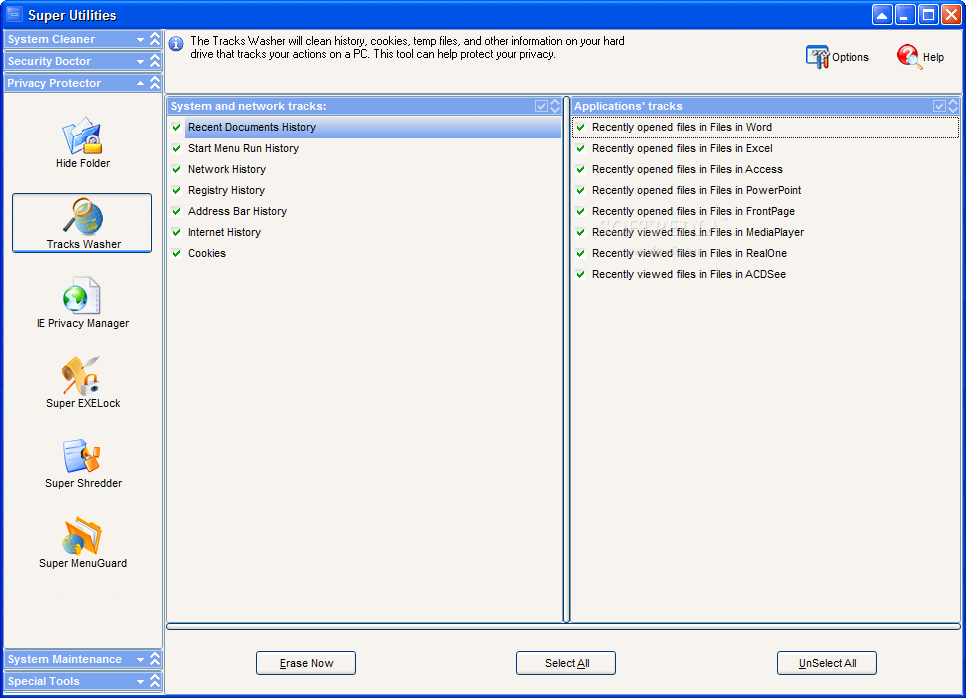Click the blue info icon beside description
Viewport: 966px width, 698px height.
[x=176, y=44]
